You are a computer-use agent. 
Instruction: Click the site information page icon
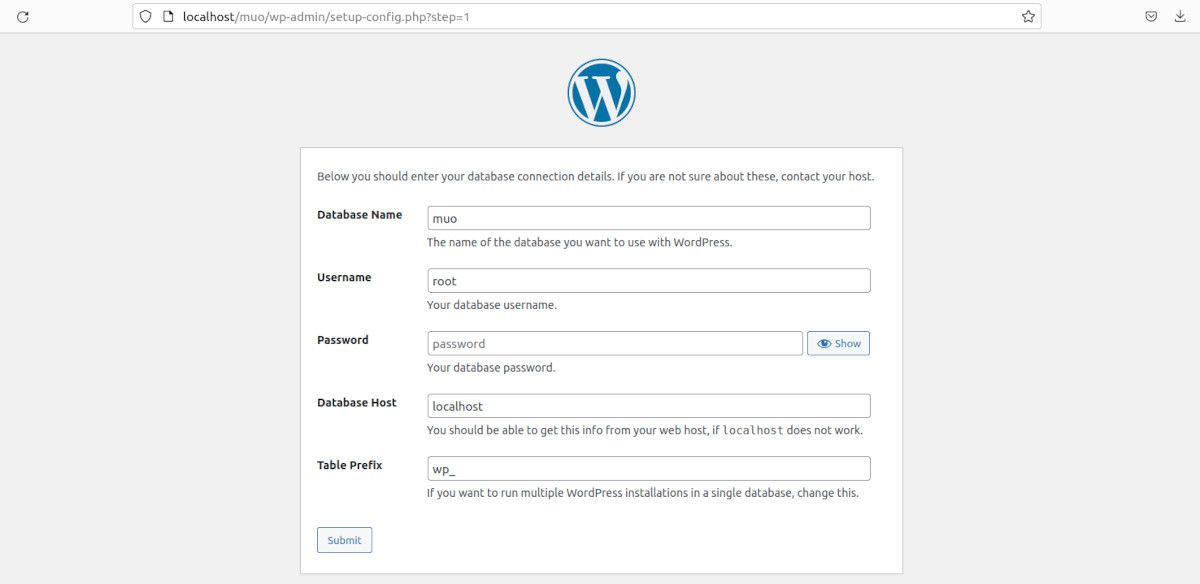coord(167,17)
